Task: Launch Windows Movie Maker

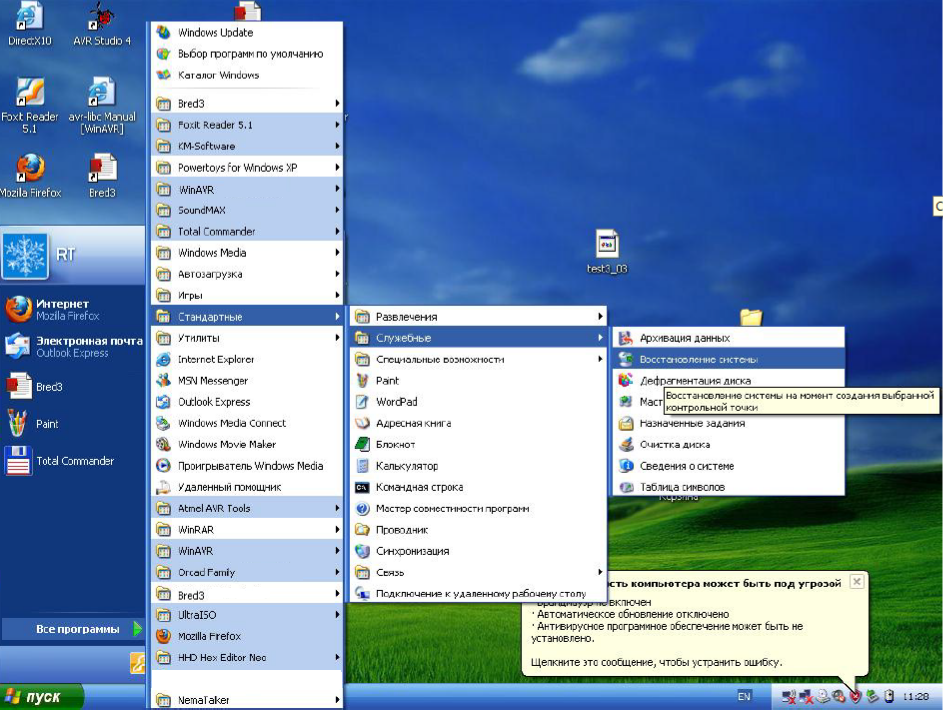Action: point(247,444)
